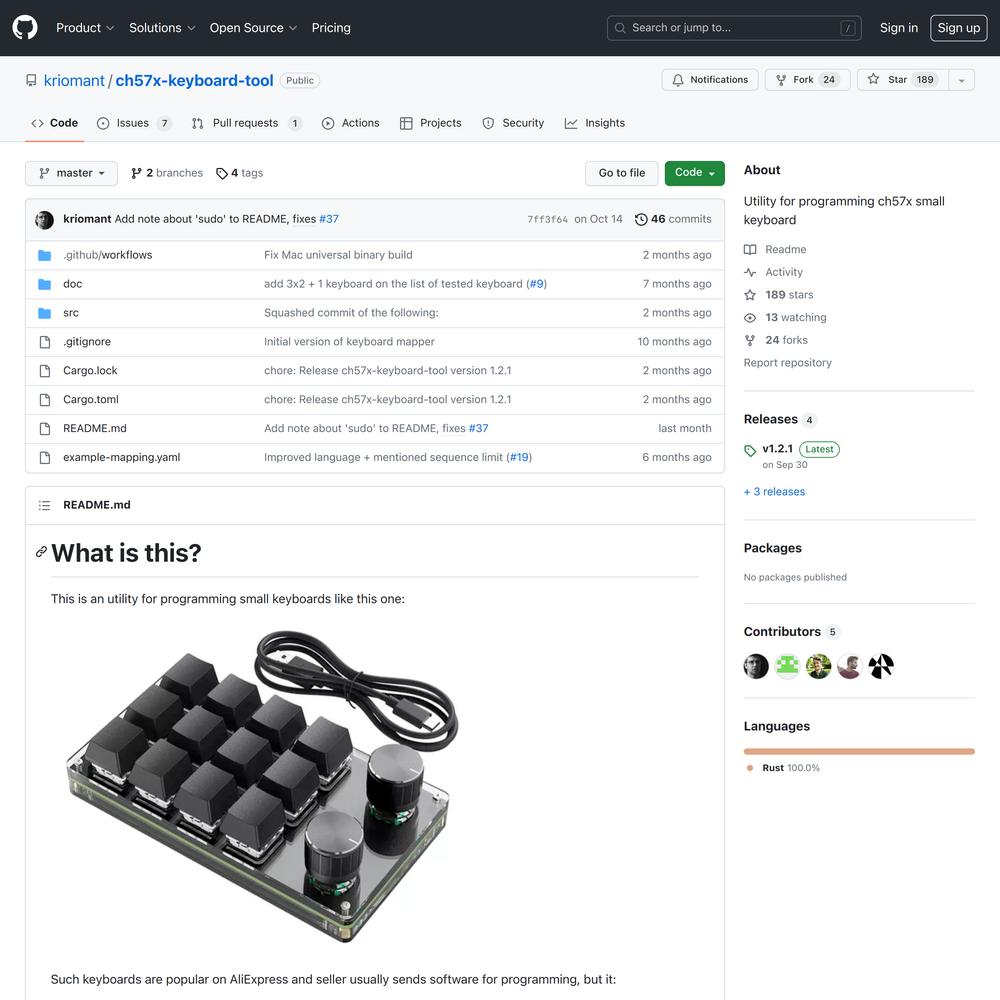This screenshot has height=1000, width=1000.
Task: Click the black-and-white geometric contributor avatar
Action: 881,666
